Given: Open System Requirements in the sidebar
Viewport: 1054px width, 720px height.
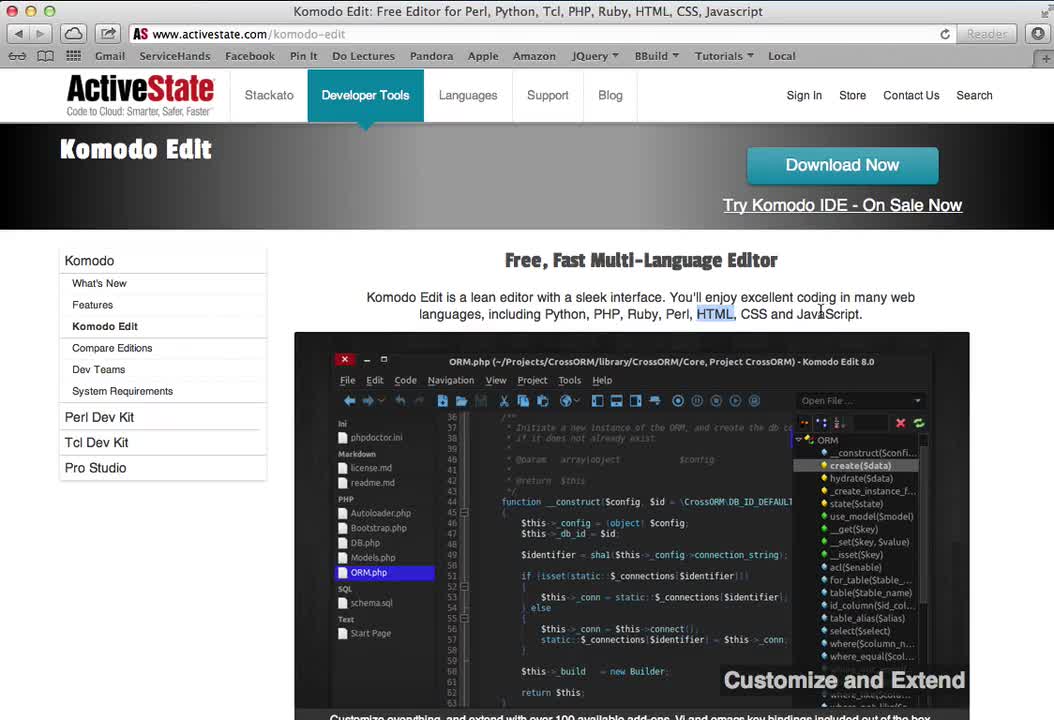Looking at the screenshot, I should 122,391.
